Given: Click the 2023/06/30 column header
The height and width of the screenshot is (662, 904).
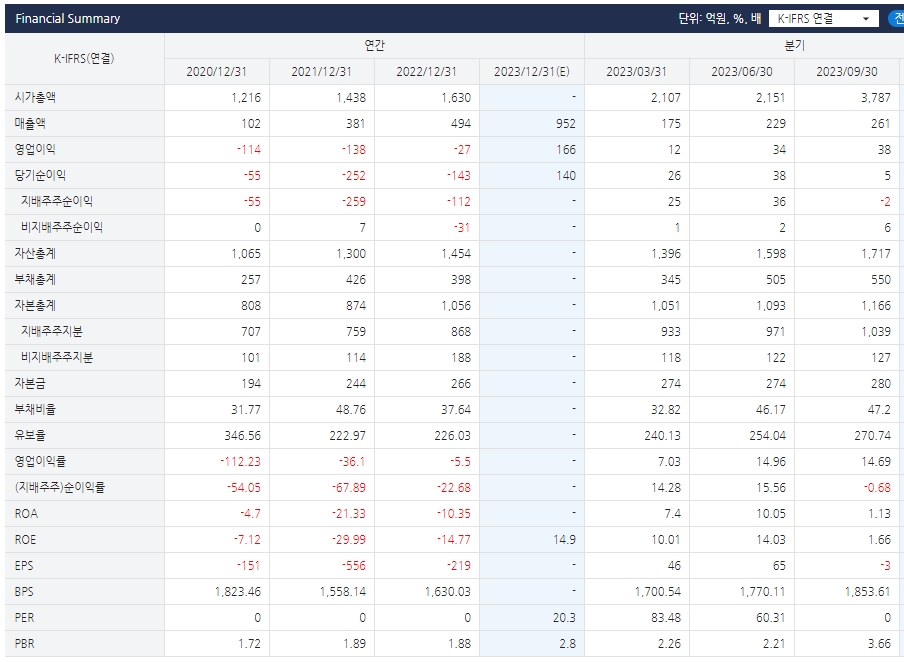Looking at the screenshot, I should coord(741,72).
